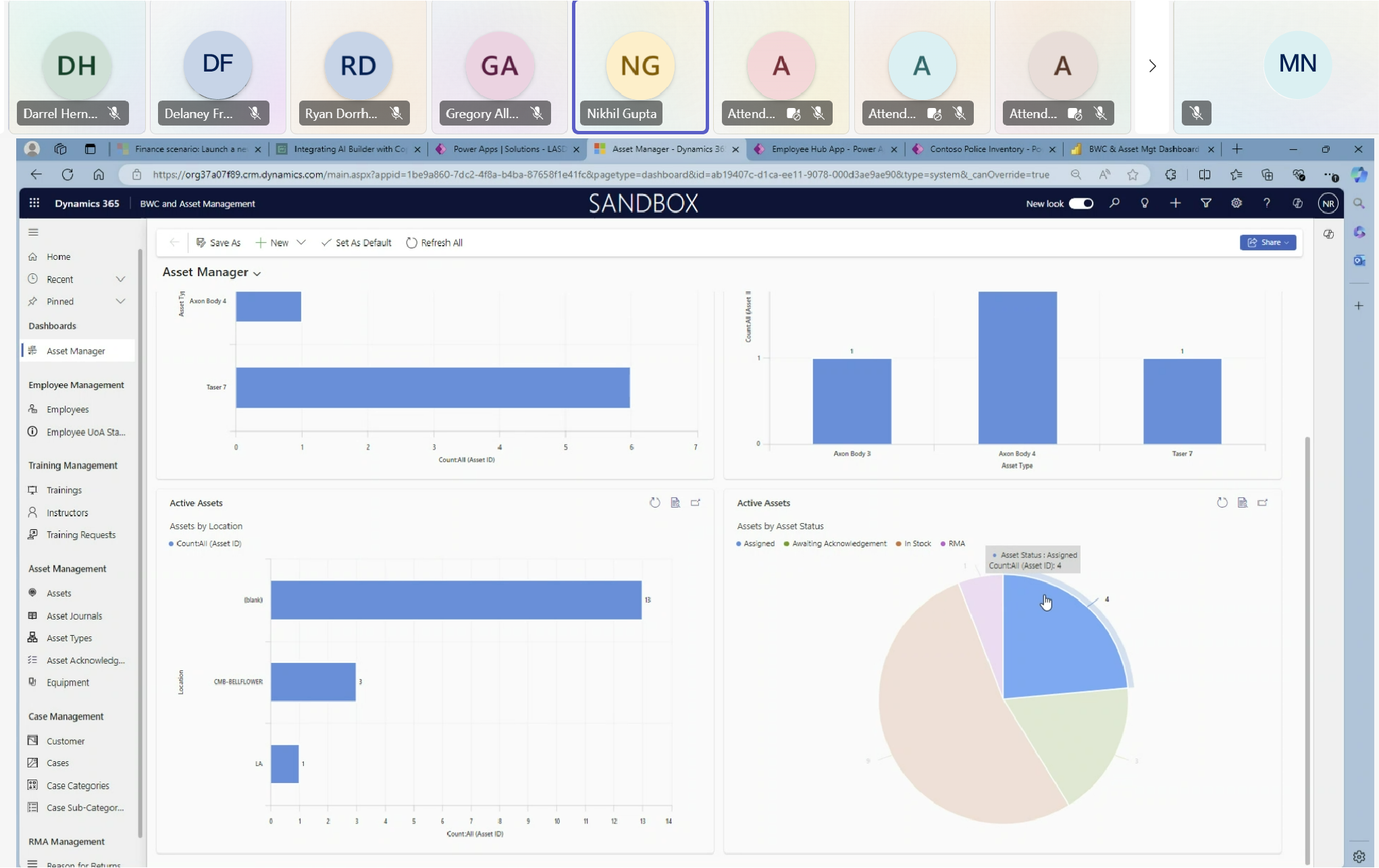Viewport: 1379px width, 868px height.
Task: Toggle the New look switch
Action: 1081,203
